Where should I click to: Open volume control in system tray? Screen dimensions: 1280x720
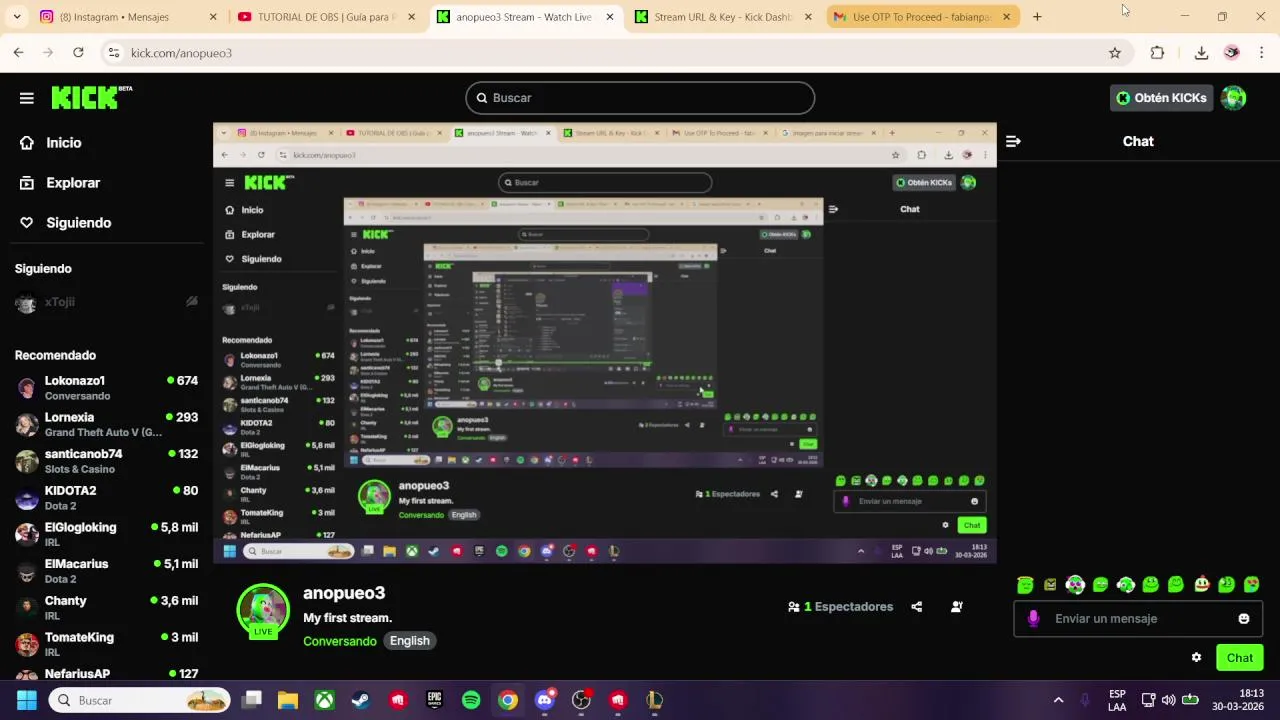[x=1168, y=700]
